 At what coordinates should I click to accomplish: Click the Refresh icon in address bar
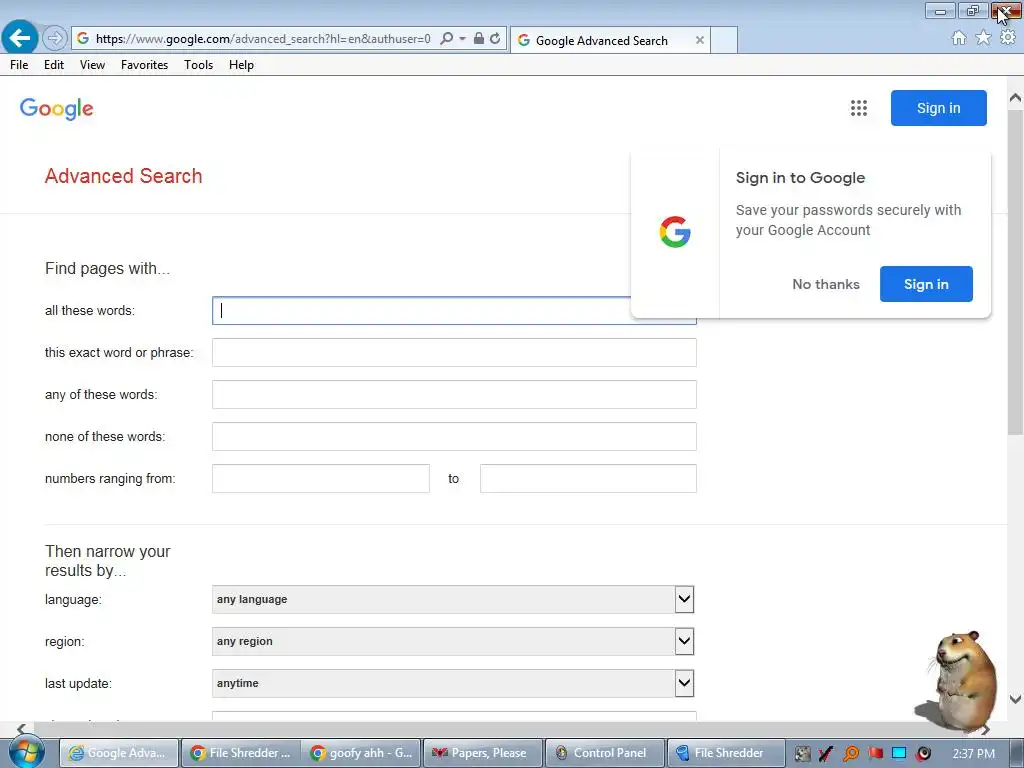click(495, 39)
